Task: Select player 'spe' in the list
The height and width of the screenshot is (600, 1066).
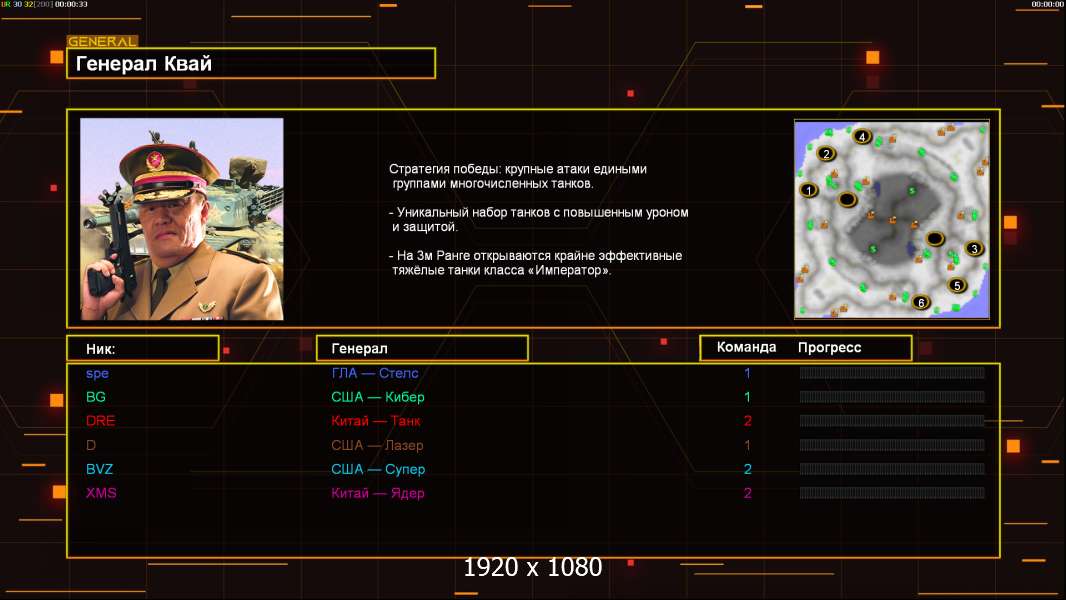Action: pos(97,373)
